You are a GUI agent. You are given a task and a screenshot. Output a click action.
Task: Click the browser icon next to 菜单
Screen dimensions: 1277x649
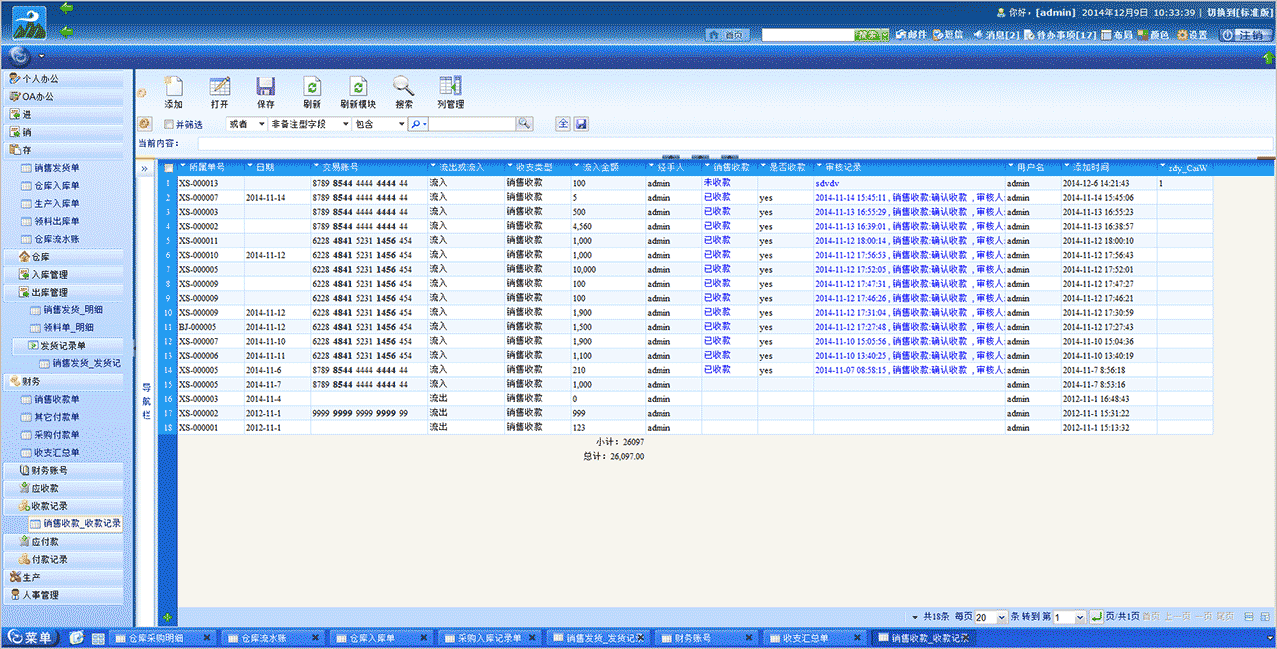(x=77, y=637)
